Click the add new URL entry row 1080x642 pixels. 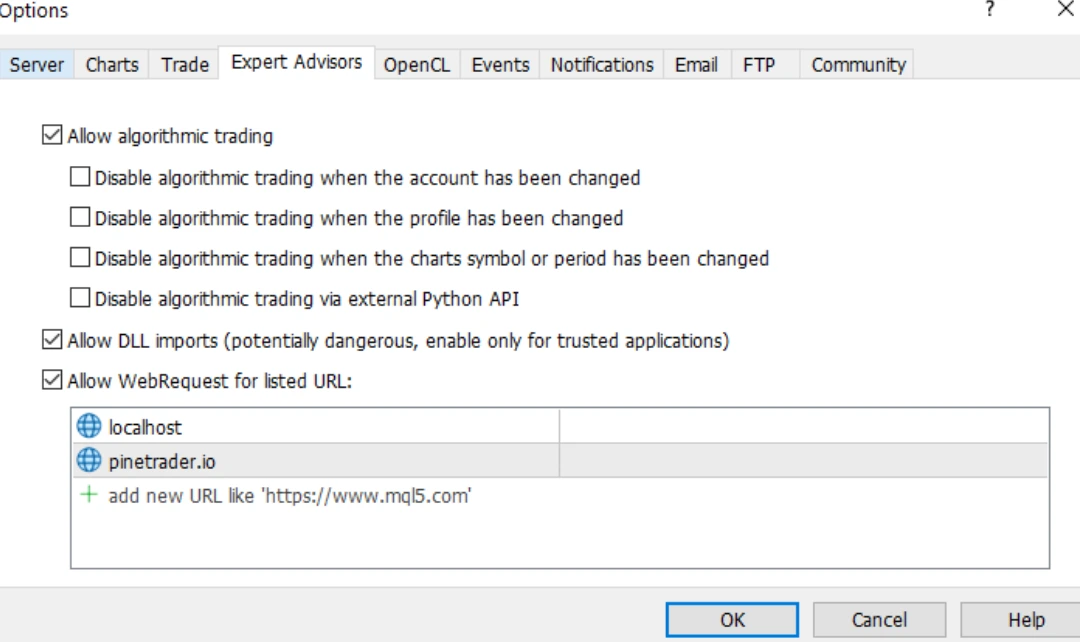click(289, 495)
